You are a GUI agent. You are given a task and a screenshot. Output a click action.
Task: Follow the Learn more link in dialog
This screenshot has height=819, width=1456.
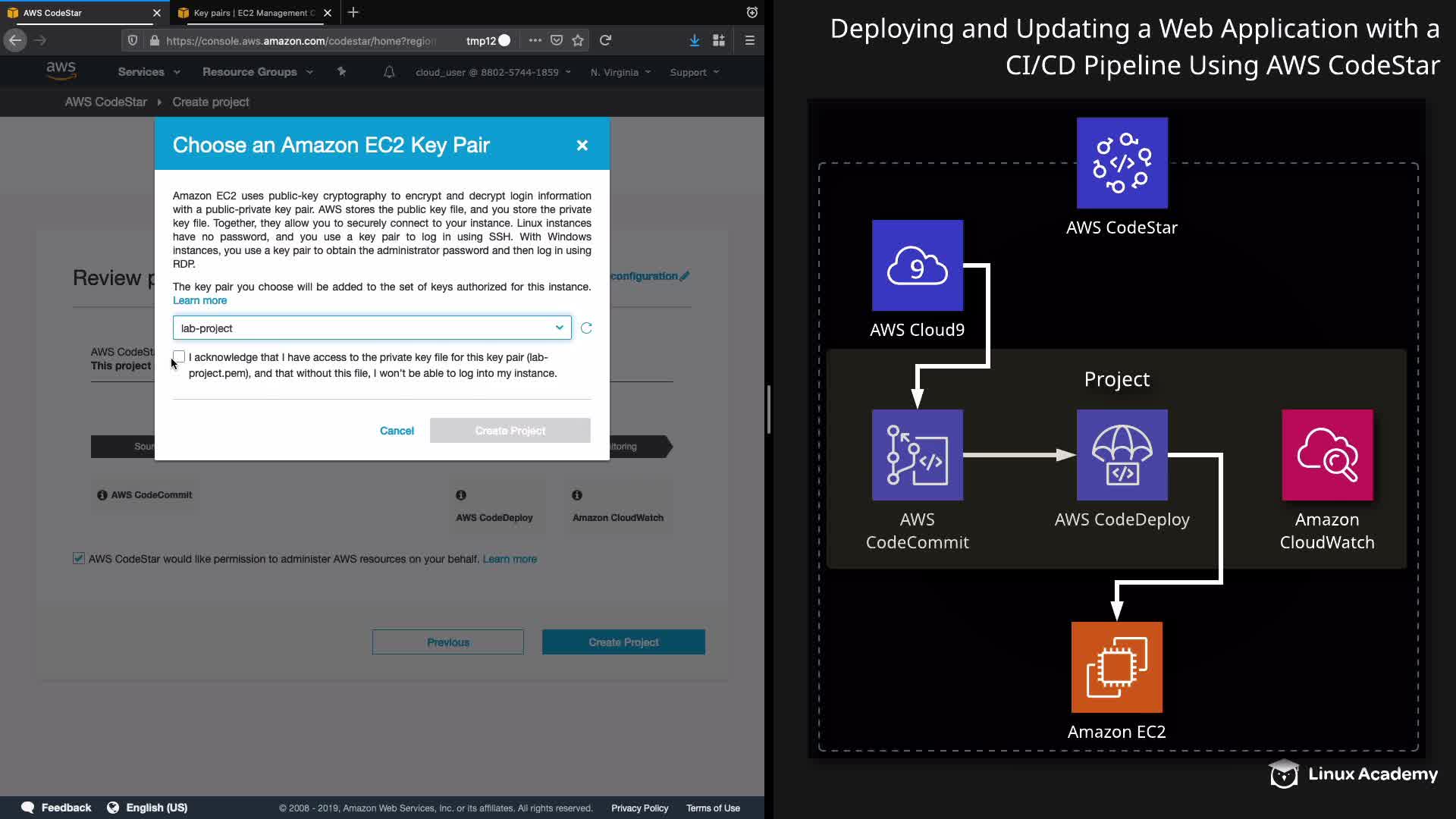pos(199,300)
